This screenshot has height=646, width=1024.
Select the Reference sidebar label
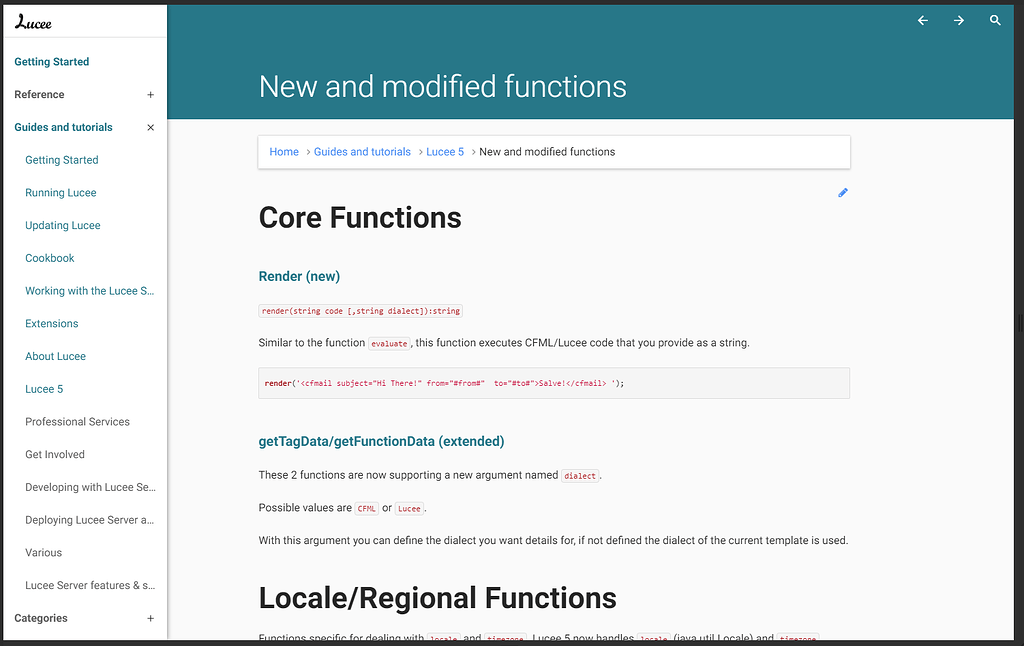(39, 95)
